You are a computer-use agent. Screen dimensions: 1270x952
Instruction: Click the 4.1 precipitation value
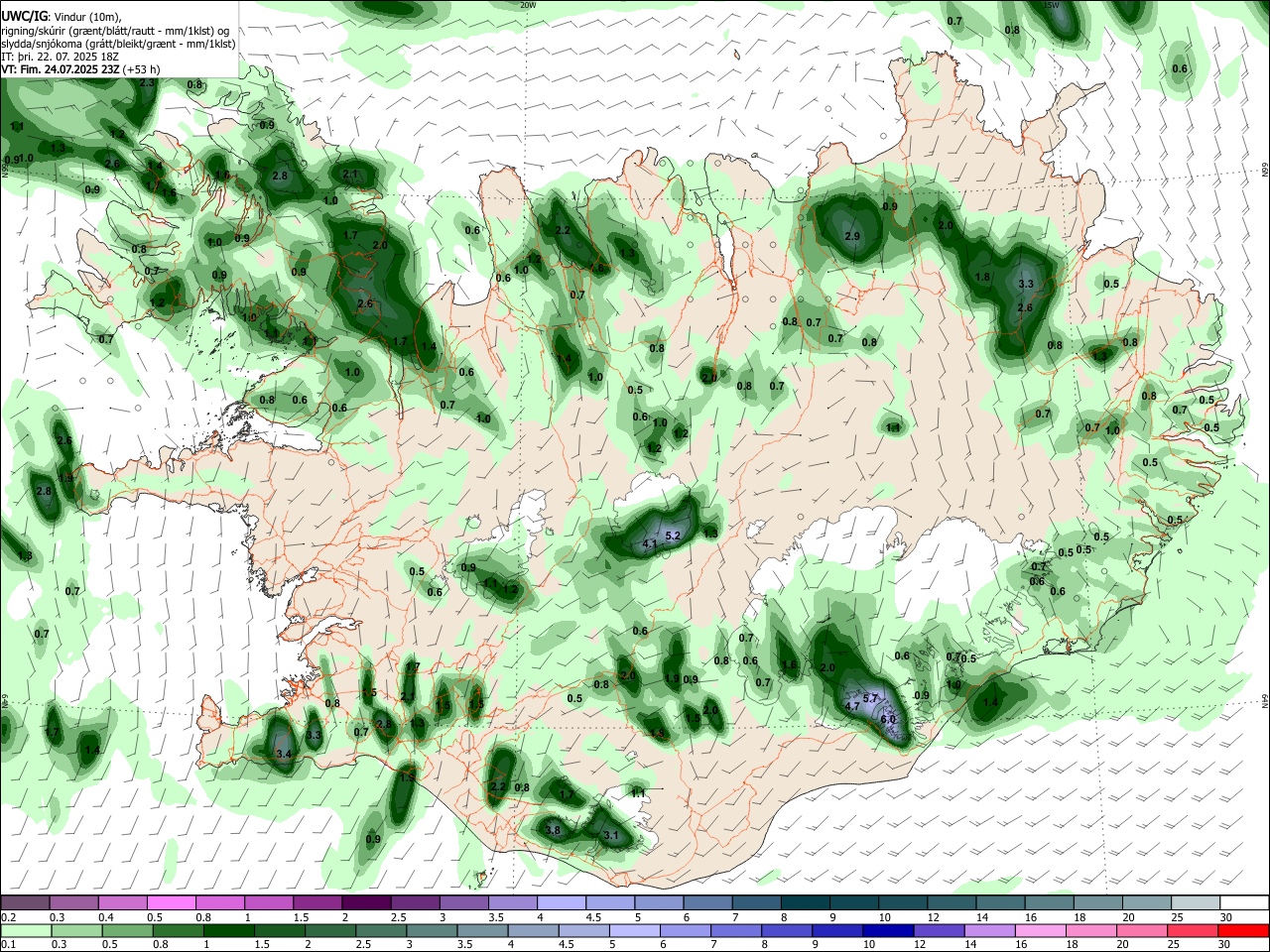[x=651, y=544]
